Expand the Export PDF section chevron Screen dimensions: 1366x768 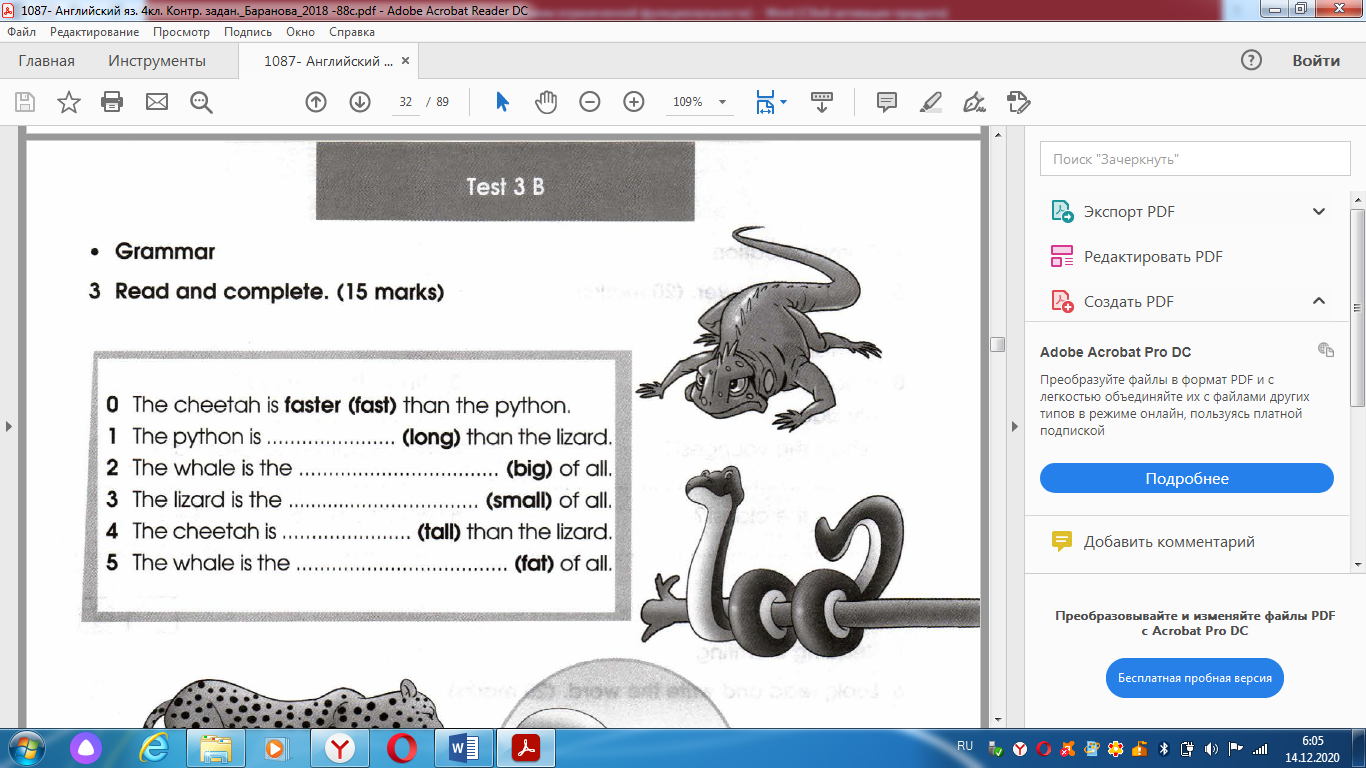[1319, 212]
